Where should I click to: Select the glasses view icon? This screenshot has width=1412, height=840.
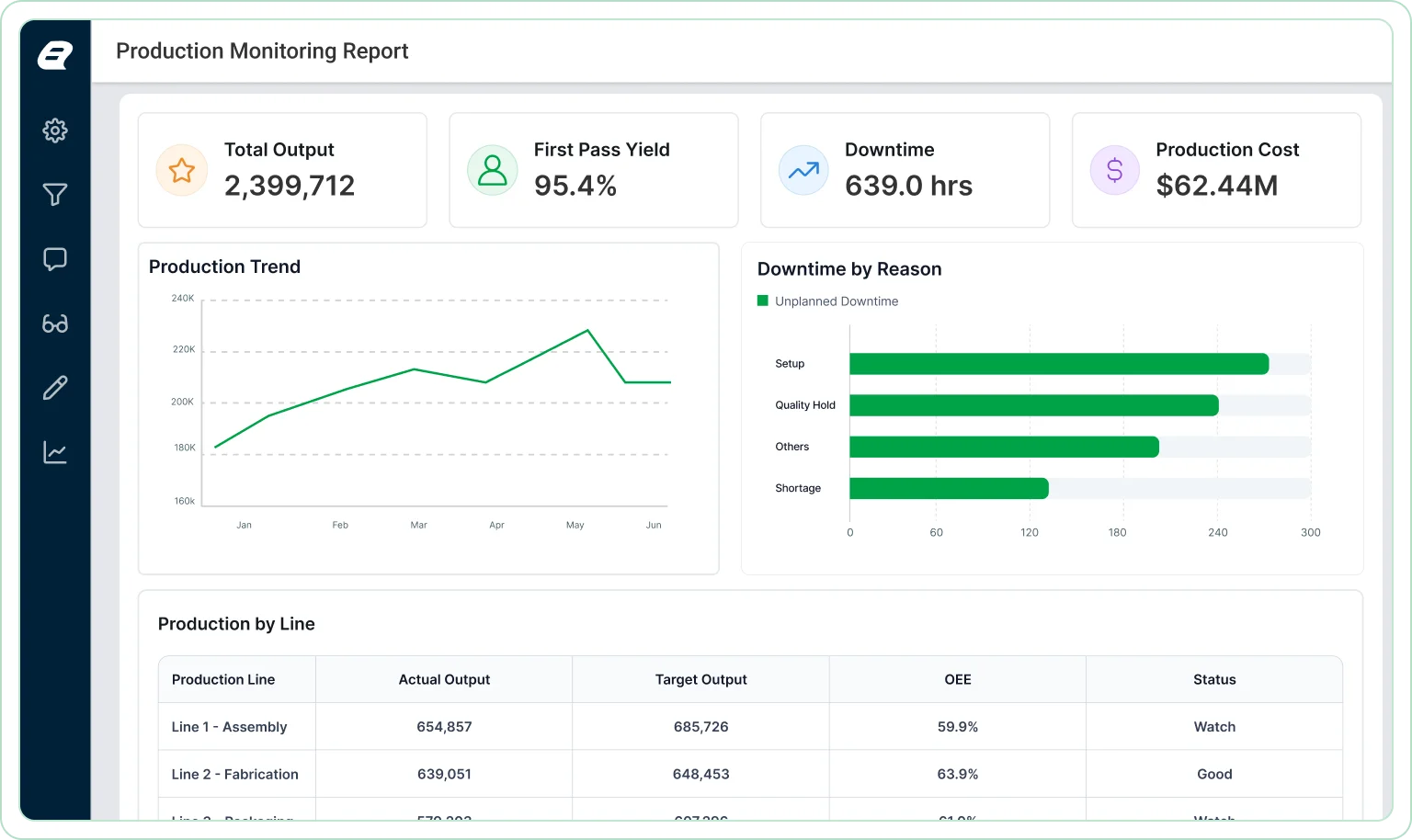55,324
